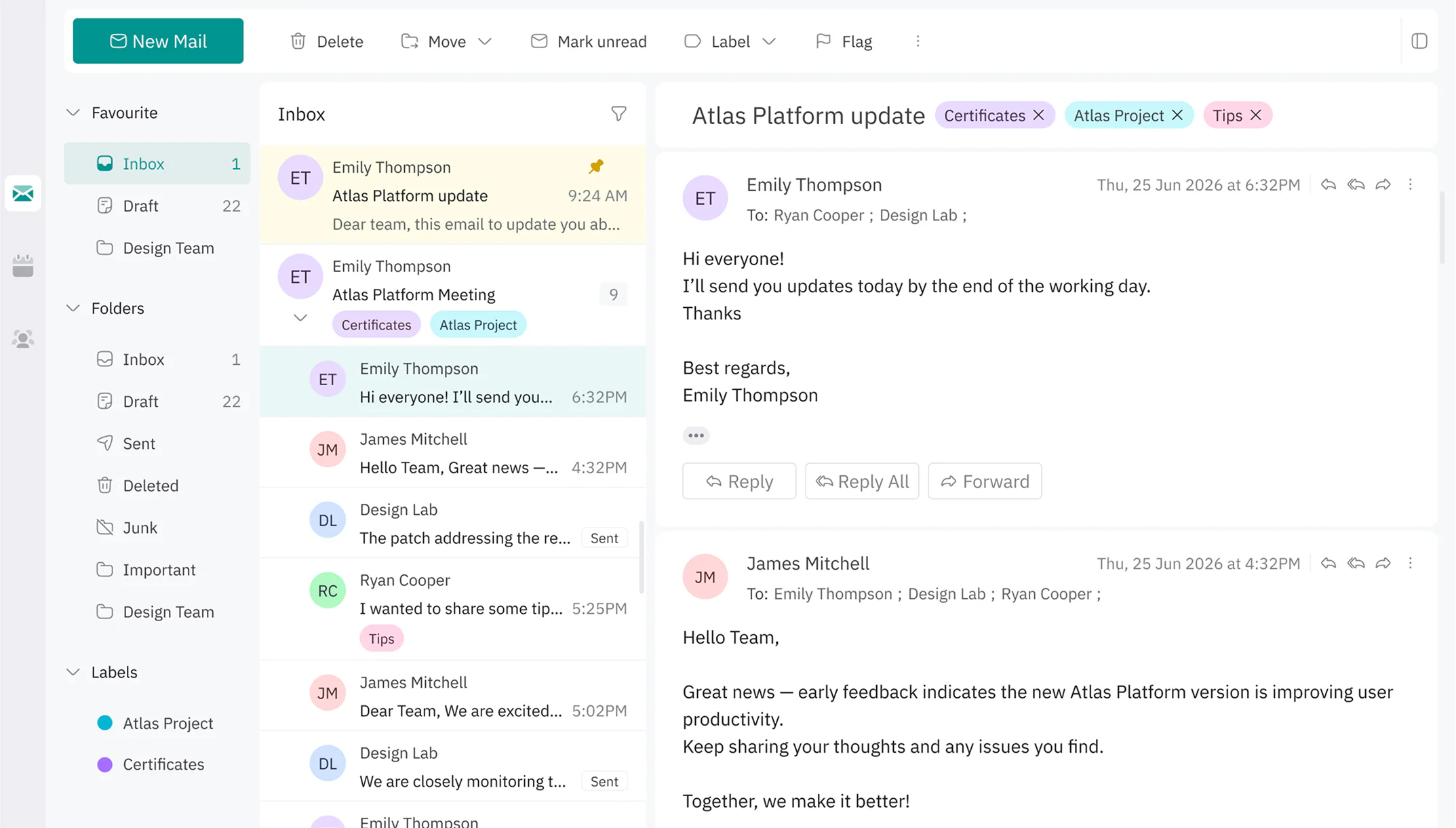Image resolution: width=1456 pixels, height=828 pixels.
Task: Open toolbar more options menu
Action: coord(918,41)
